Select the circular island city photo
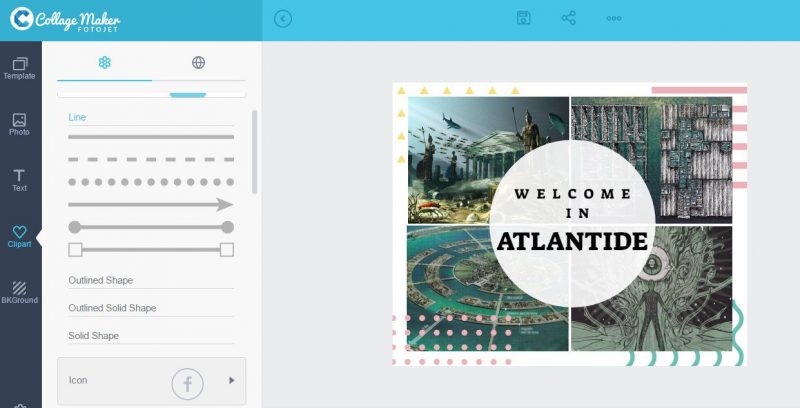This screenshot has height=408, width=800. click(488, 288)
